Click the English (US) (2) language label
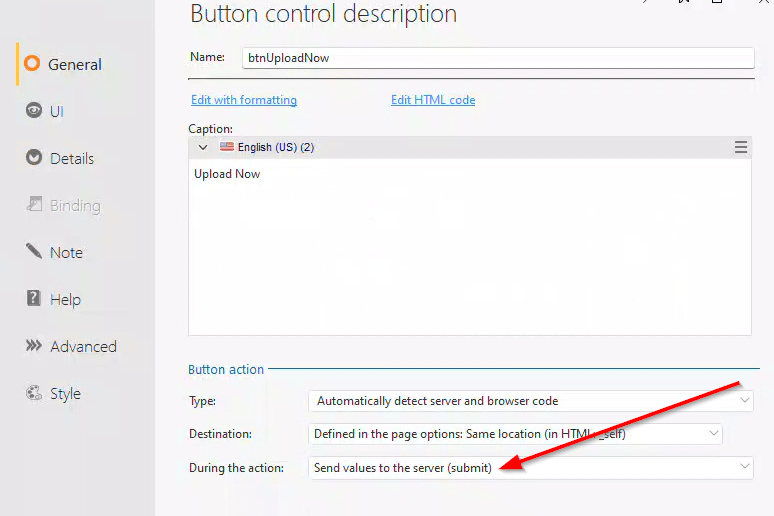Image resolution: width=774 pixels, height=516 pixels. point(276,147)
